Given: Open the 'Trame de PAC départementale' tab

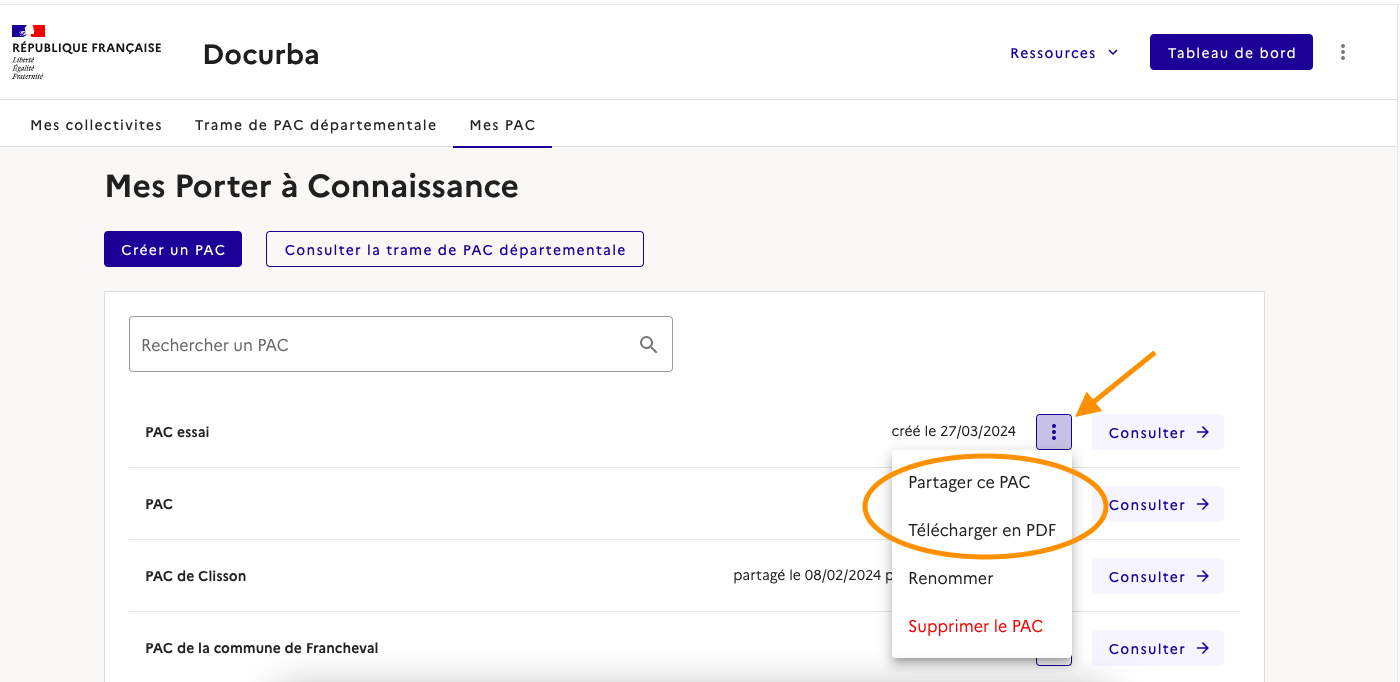Looking at the screenshot, I should coord(315,125).
